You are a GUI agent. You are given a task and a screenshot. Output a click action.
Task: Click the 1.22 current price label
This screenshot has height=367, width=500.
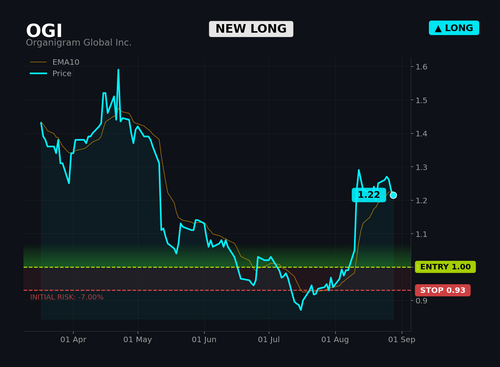(x=369, y=195)
